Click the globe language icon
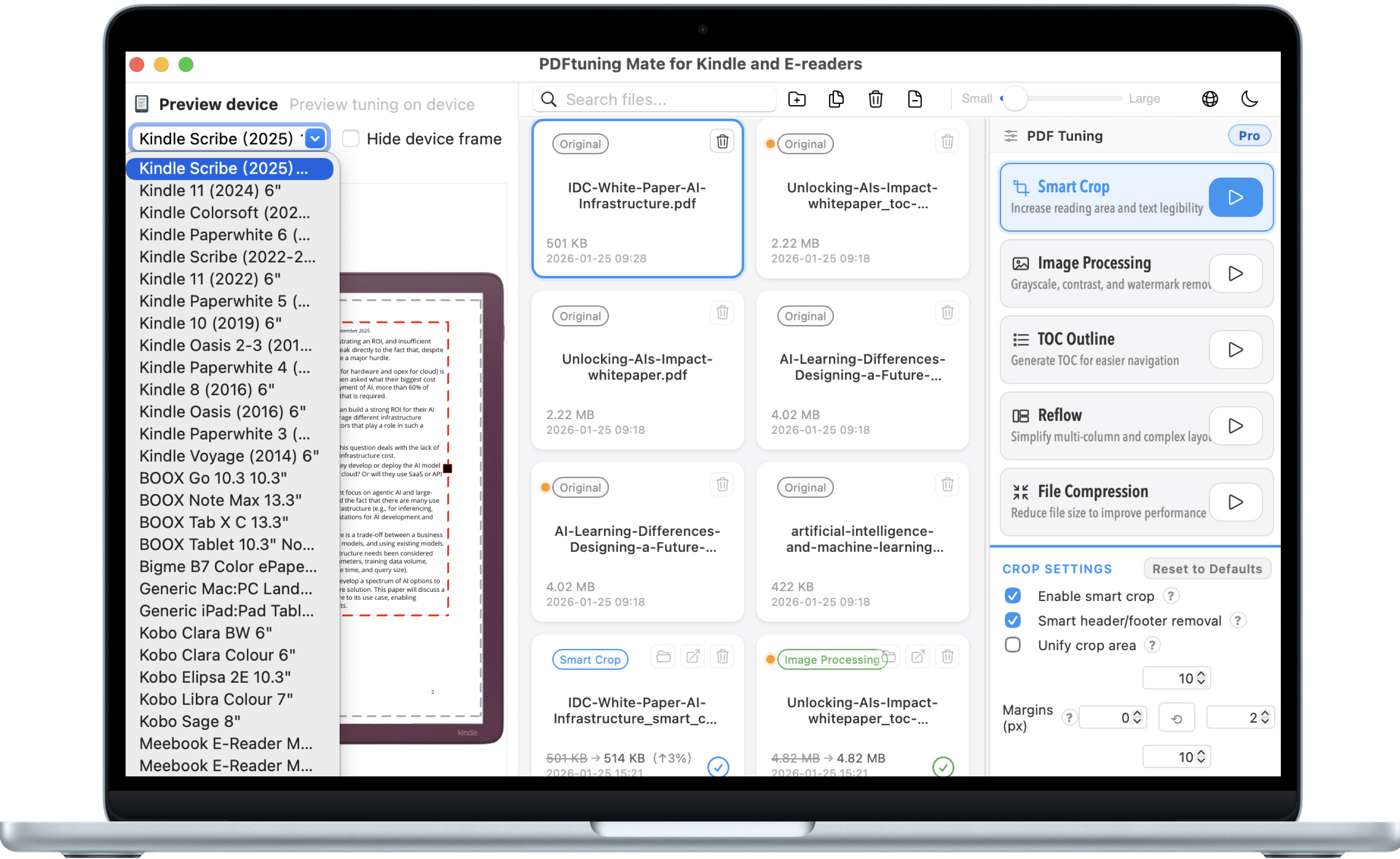Viewport: 1400px width, 859px height. 1209,99
